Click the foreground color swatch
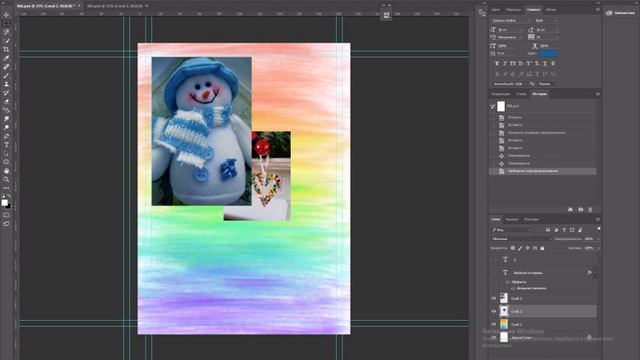Image resolution: width=640 pixels, height=360 pixels. coord(4,202)
